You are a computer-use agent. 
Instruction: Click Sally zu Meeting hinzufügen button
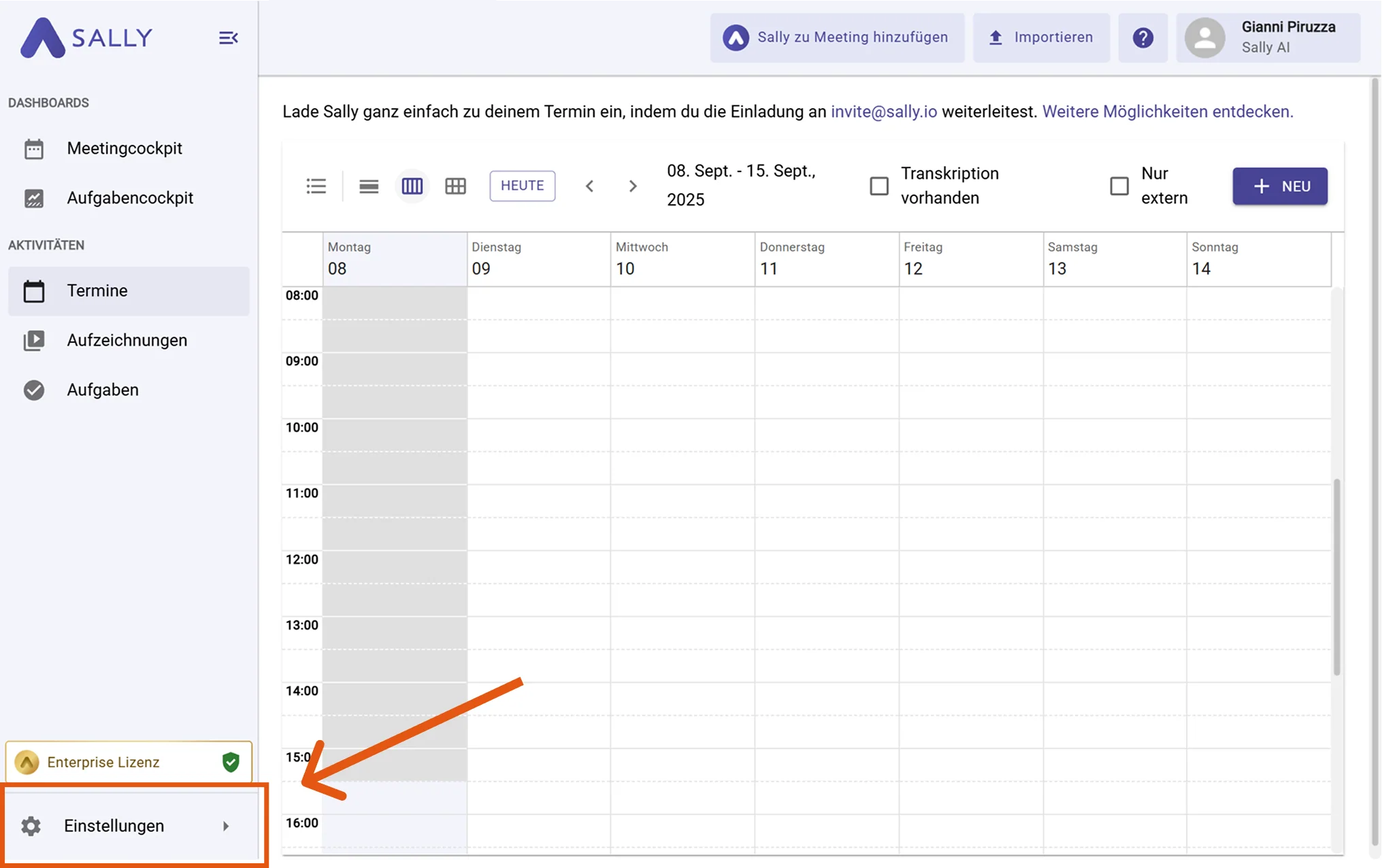click(837, 37)
